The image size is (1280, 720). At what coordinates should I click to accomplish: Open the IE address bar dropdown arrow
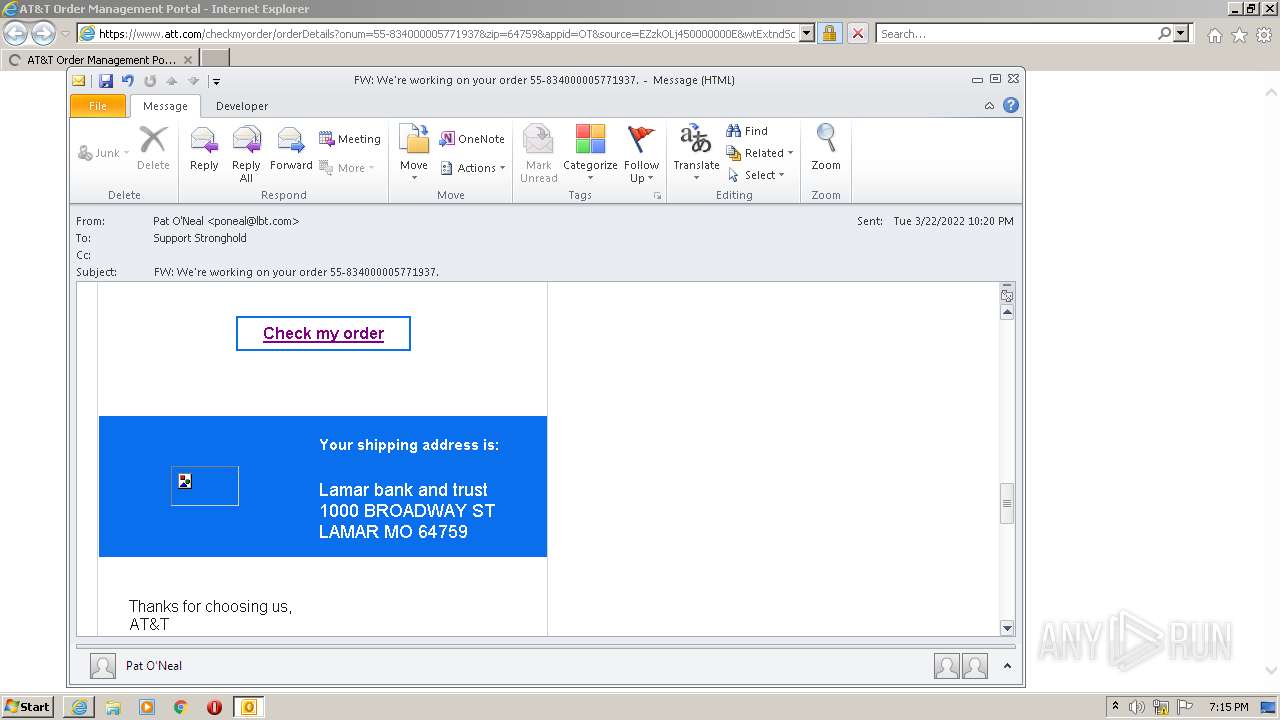tap(807, 33)
